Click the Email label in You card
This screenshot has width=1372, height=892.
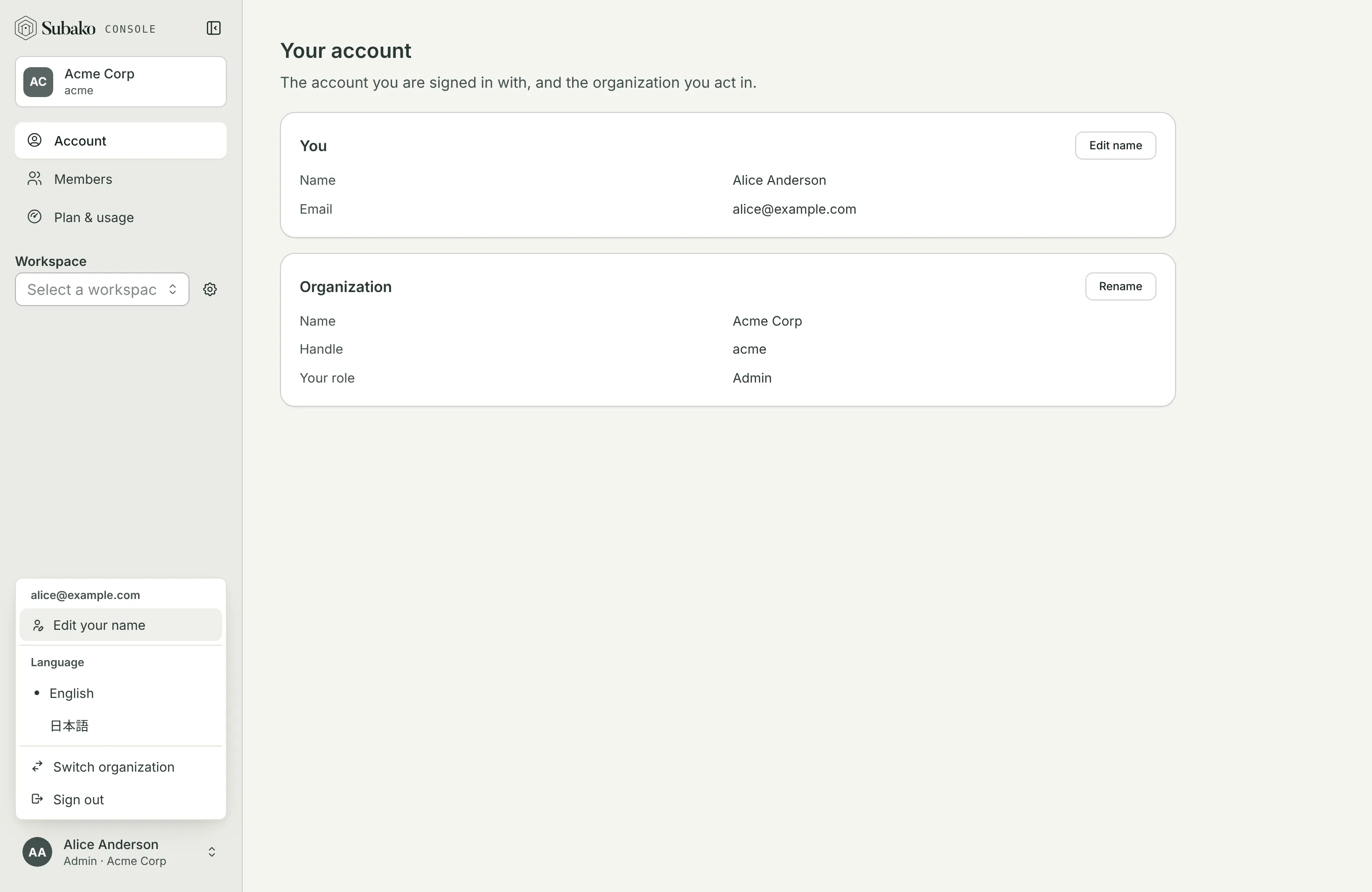[x=316, y=209]
